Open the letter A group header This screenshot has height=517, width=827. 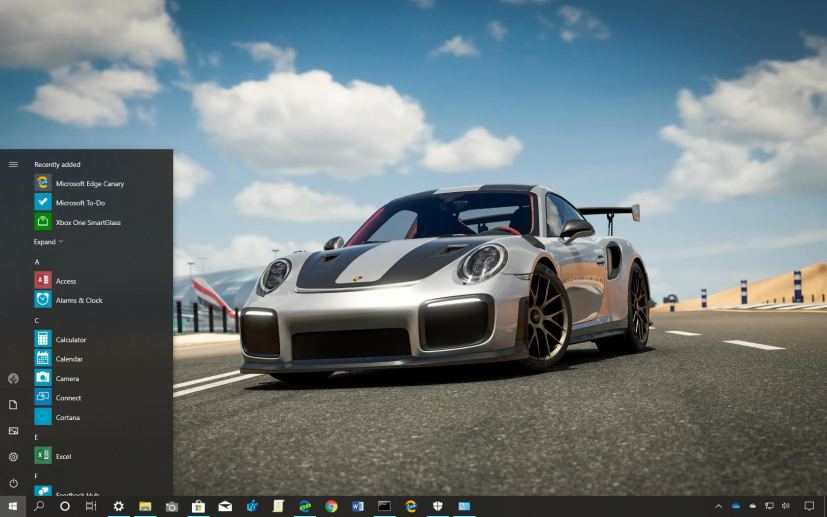tap(37, 262)
